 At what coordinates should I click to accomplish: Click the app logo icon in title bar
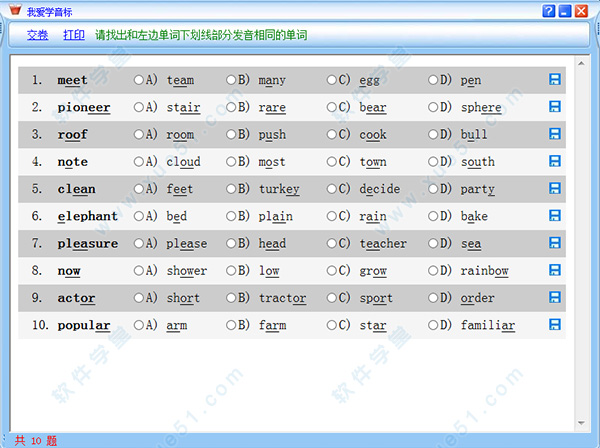point(15,10)
